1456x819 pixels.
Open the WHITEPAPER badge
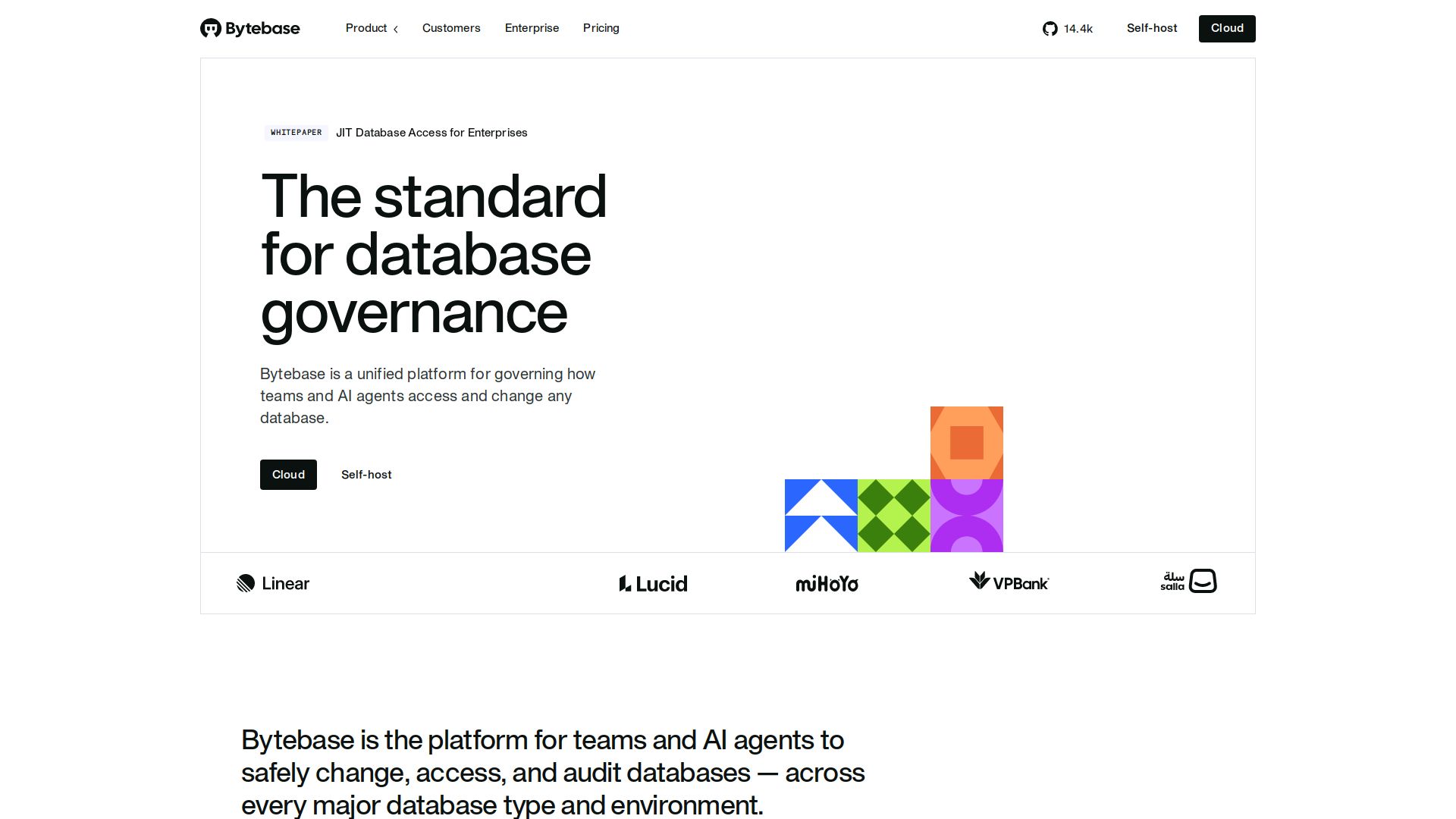(297, 133)
